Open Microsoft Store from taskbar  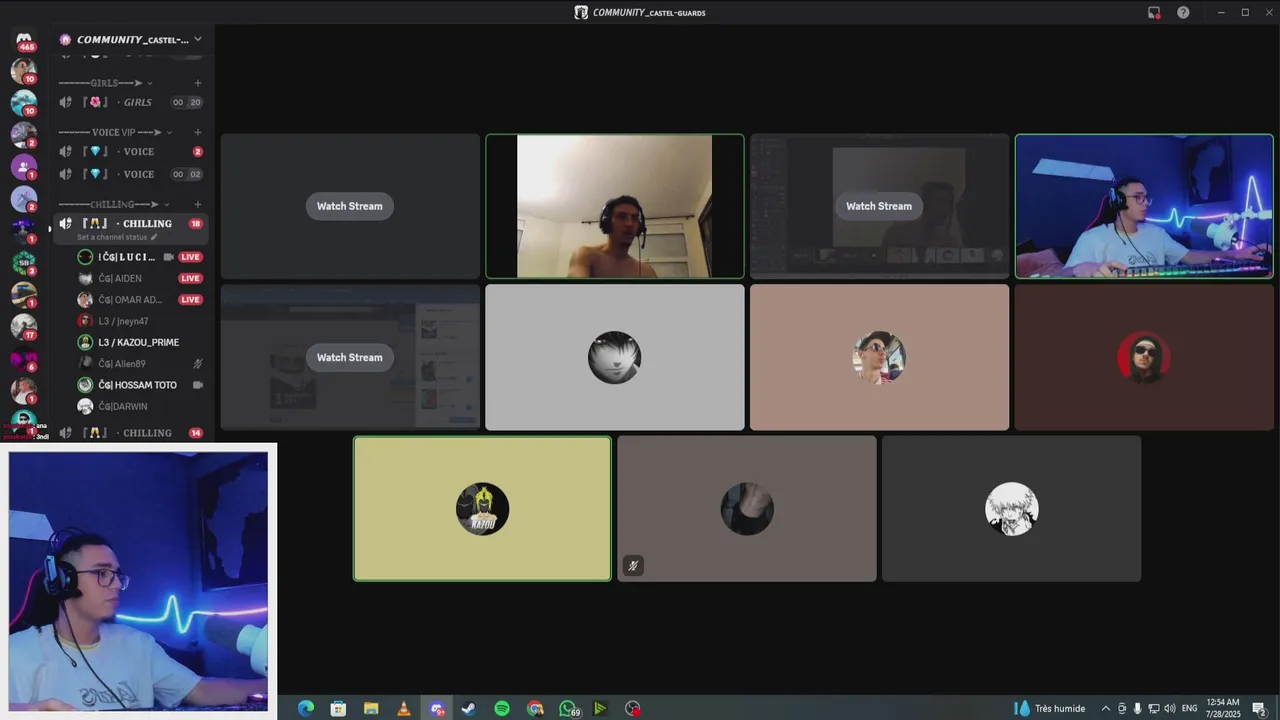(x=338, y=708)
